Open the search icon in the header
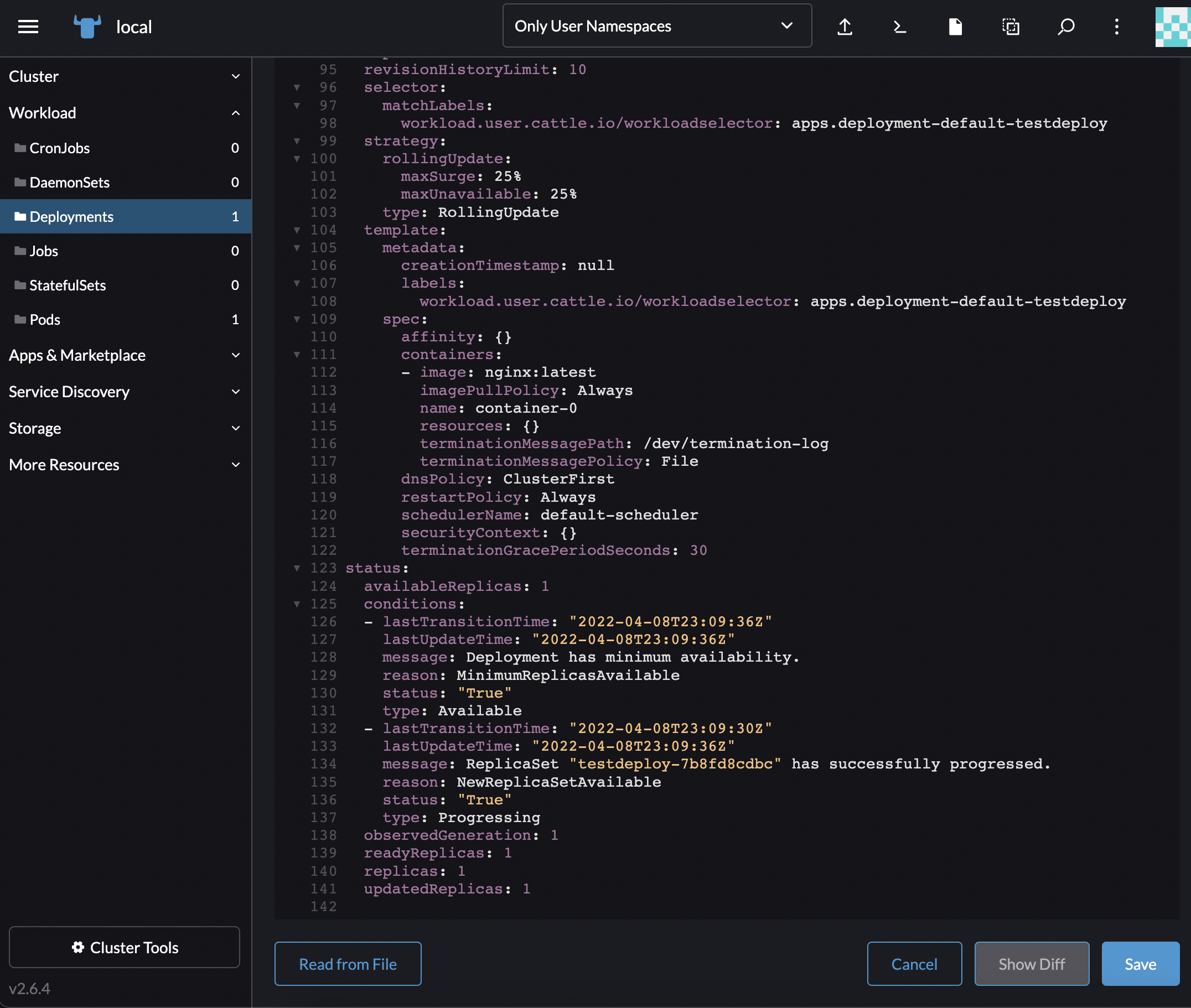1191x1008 pixels. 1065,27
